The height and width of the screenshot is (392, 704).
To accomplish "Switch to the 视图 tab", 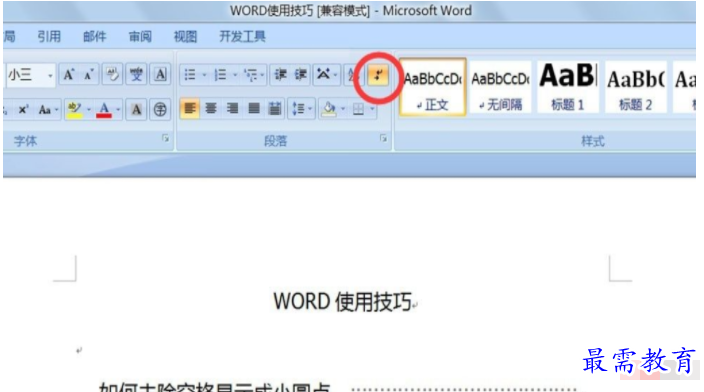I will (185, 36).
